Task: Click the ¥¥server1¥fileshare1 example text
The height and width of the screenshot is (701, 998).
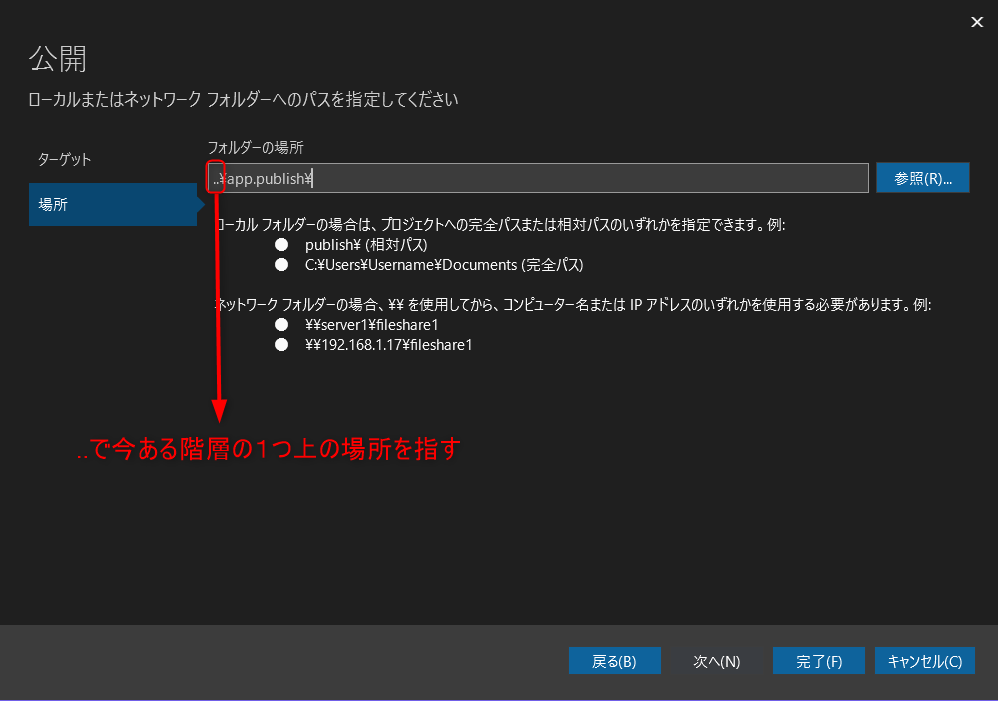Action: pyautogui.click(x=371, y=325)
